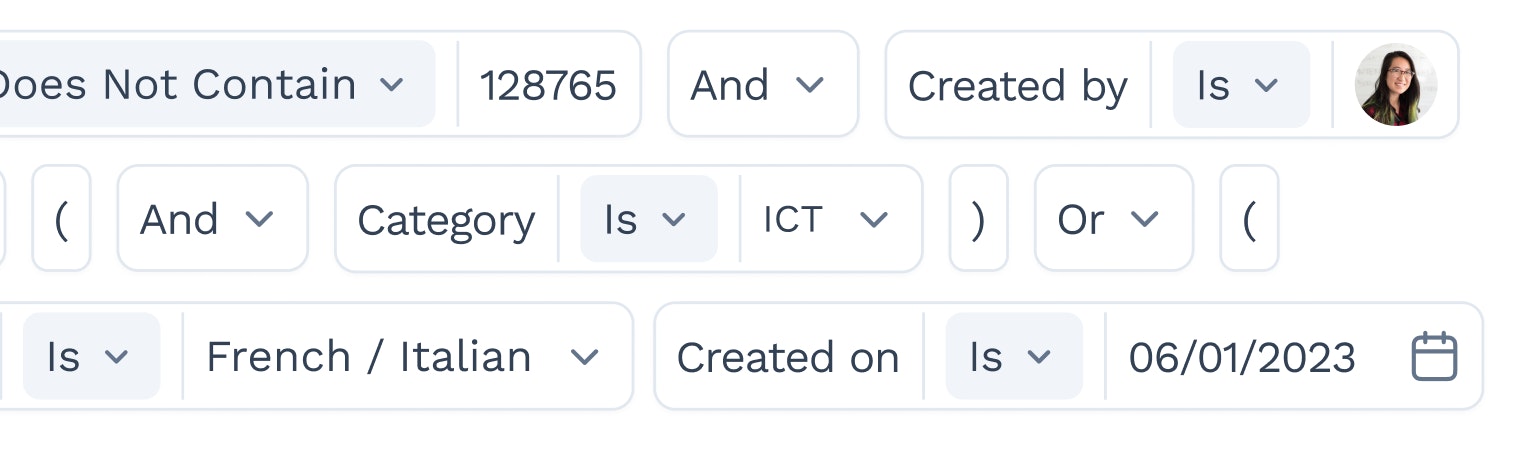Click the opening parenthesis before And
The image size is (1519, 452).
(x=62, y=219)
